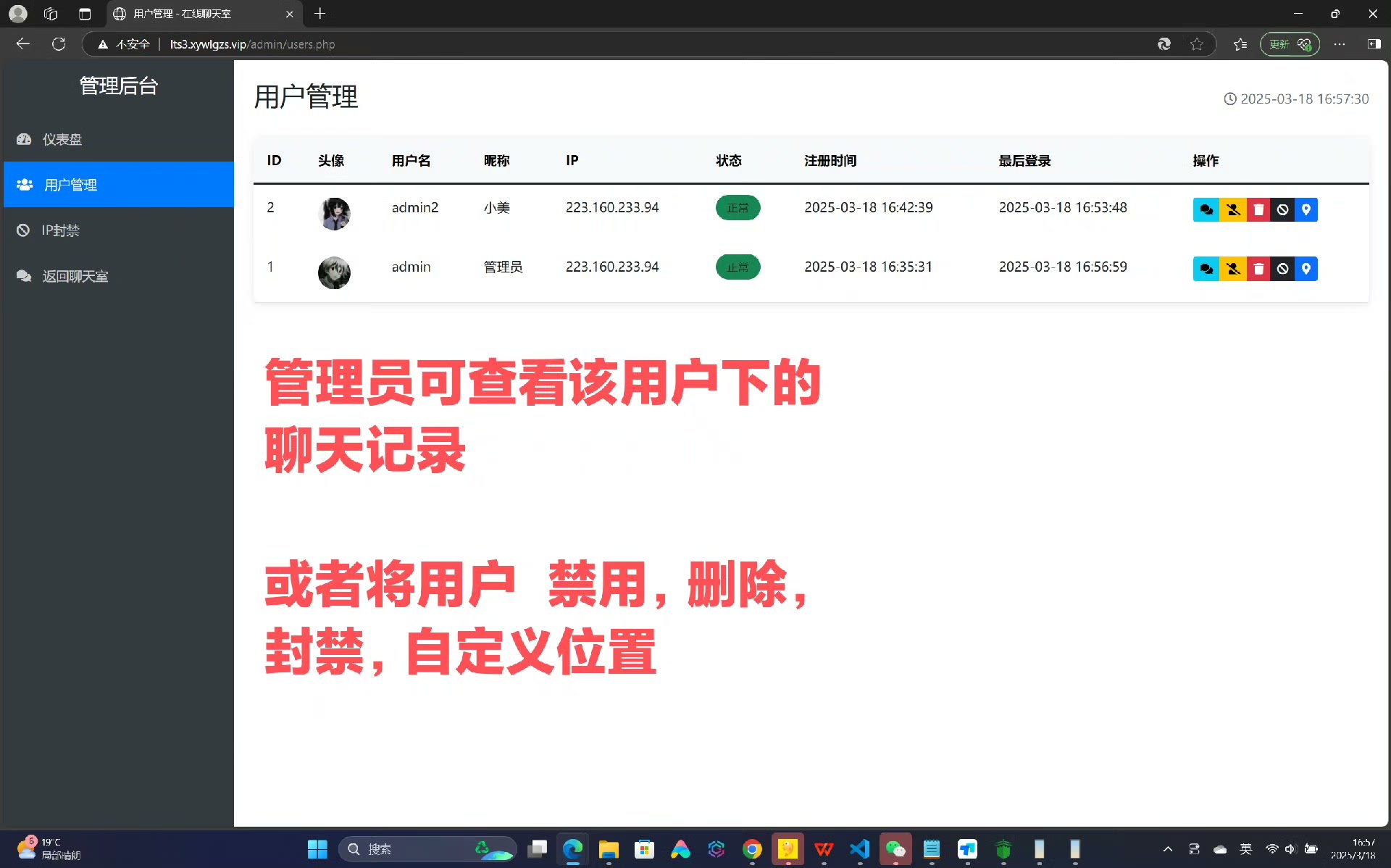Select 用户管理 in the sidebar

coord(70,185)
